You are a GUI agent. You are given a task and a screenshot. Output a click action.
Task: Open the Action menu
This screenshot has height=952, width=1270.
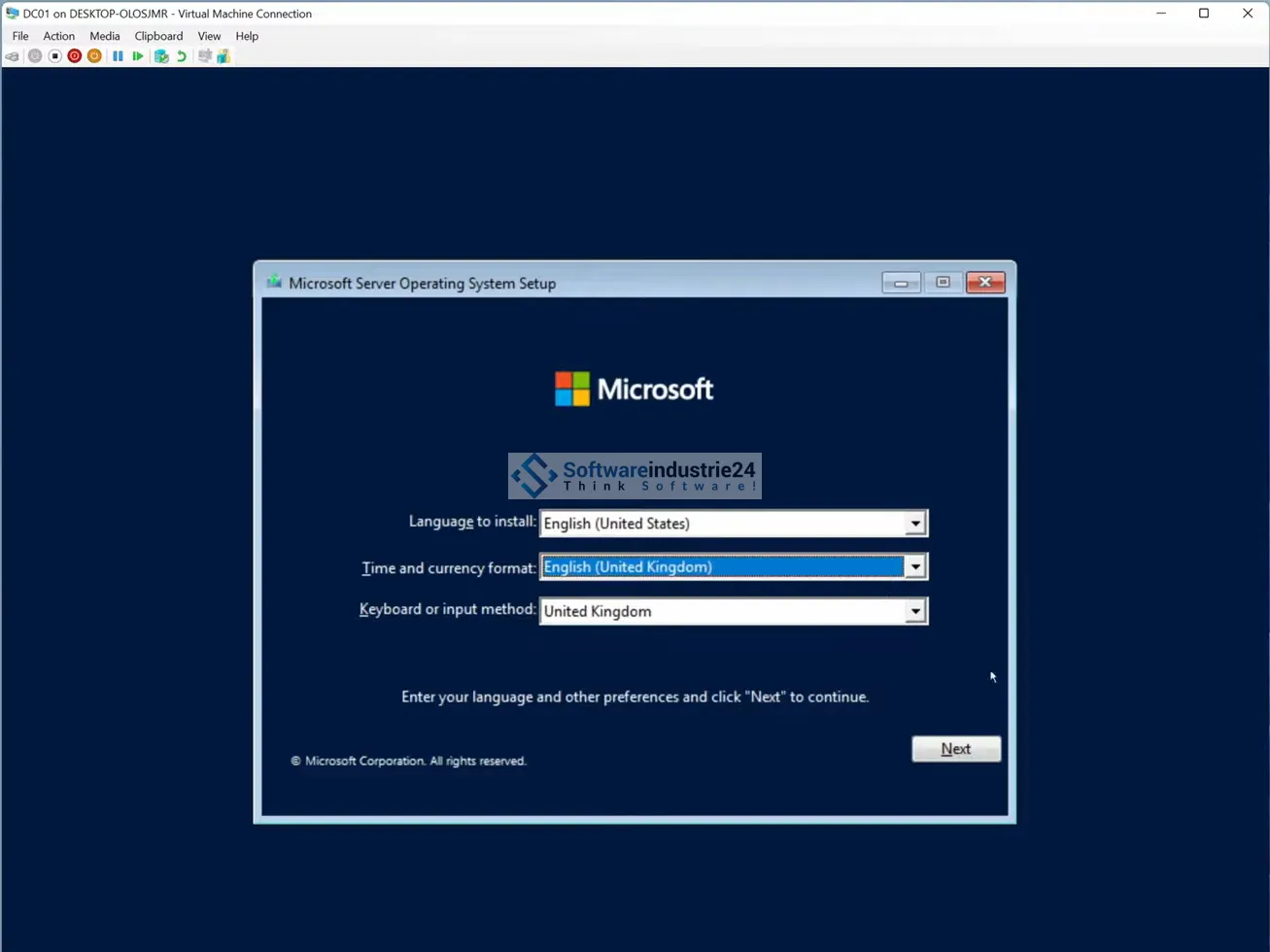[x=58, y=36]
